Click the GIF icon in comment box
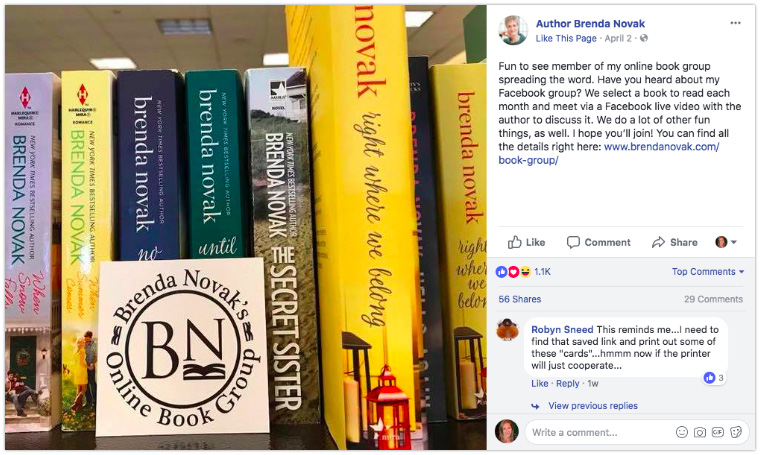 point(717,432)
